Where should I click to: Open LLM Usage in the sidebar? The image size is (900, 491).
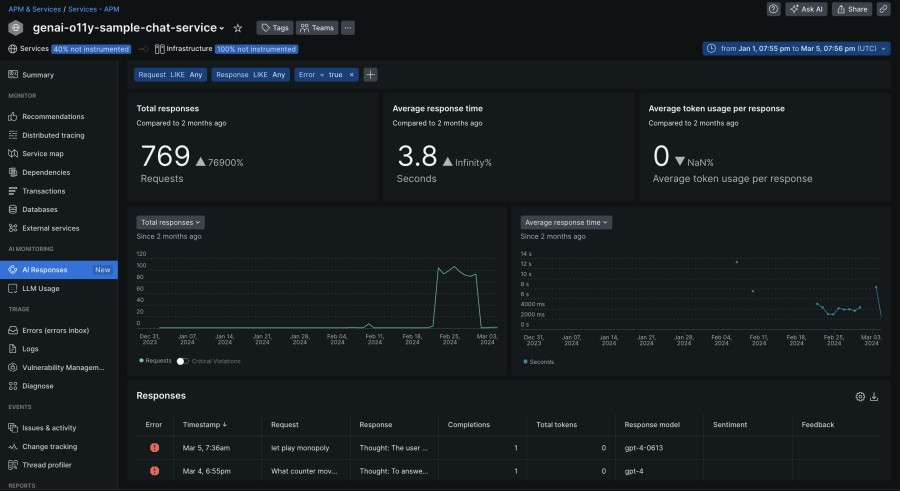pyautogui.click(x=41, y=288)
